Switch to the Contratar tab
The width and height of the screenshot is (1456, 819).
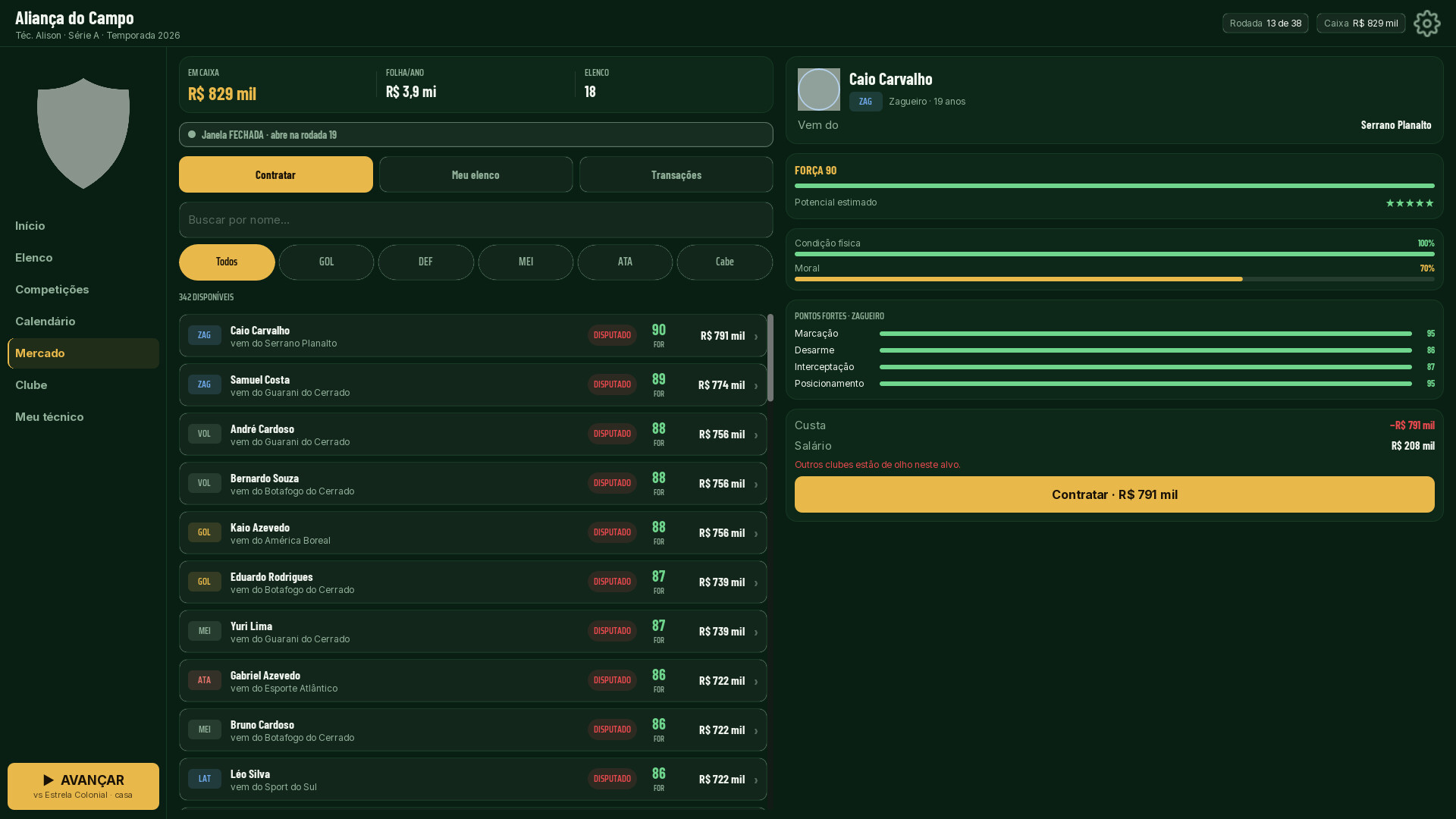coord(276,174)
